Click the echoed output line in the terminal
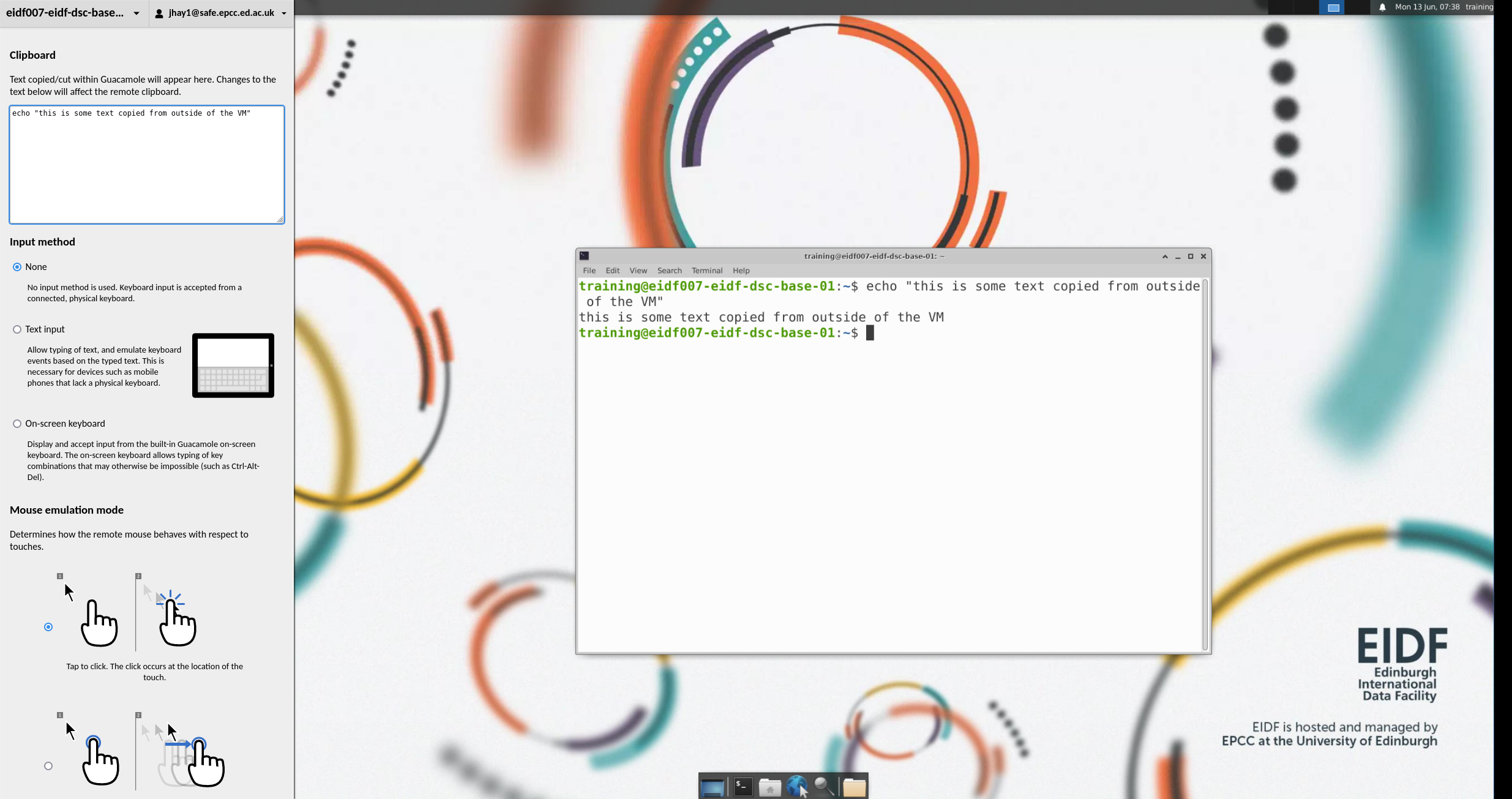The width and height of the screenshot is (1512, 799). [762, 318]
